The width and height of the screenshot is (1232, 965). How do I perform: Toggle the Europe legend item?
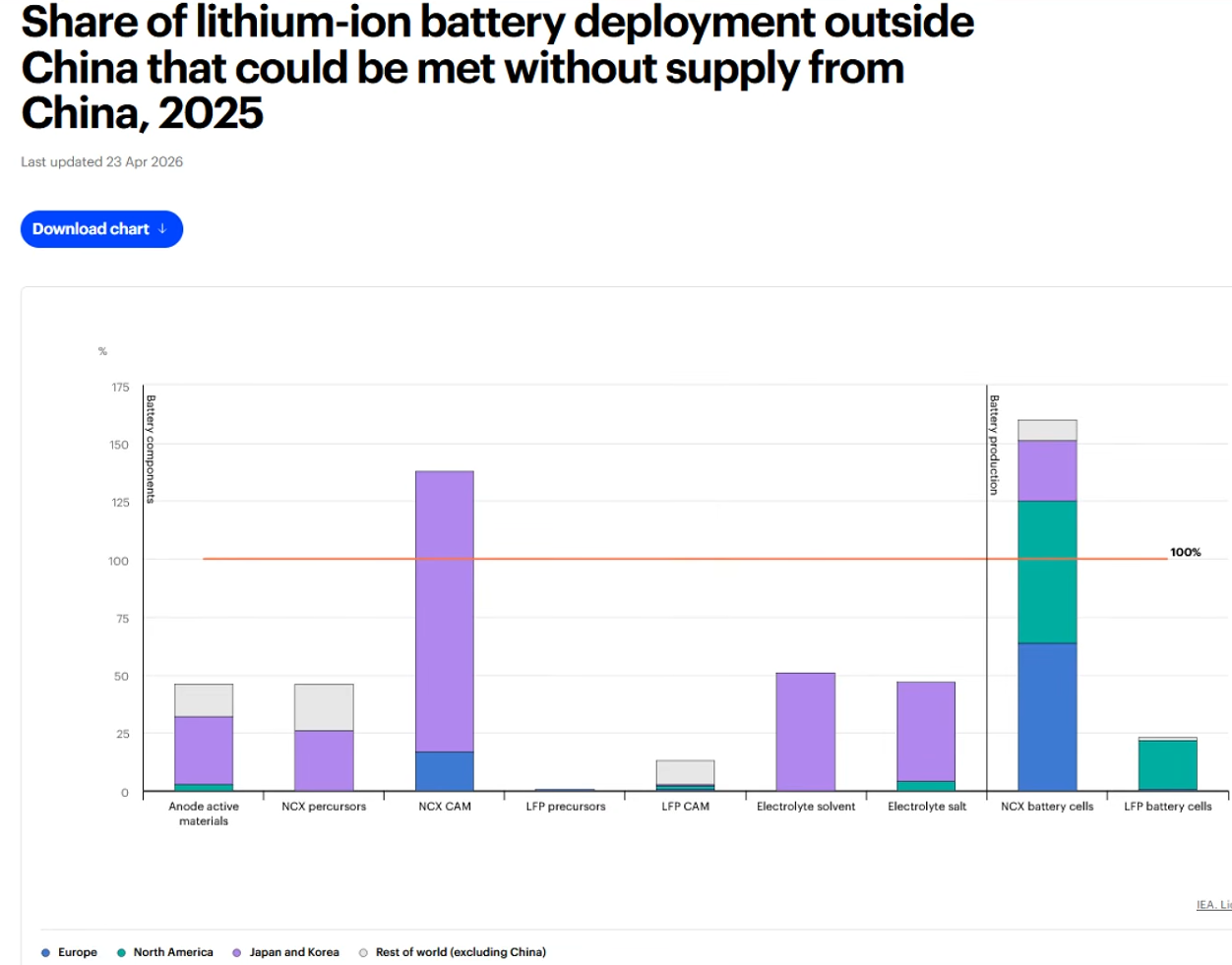(69, 952)
